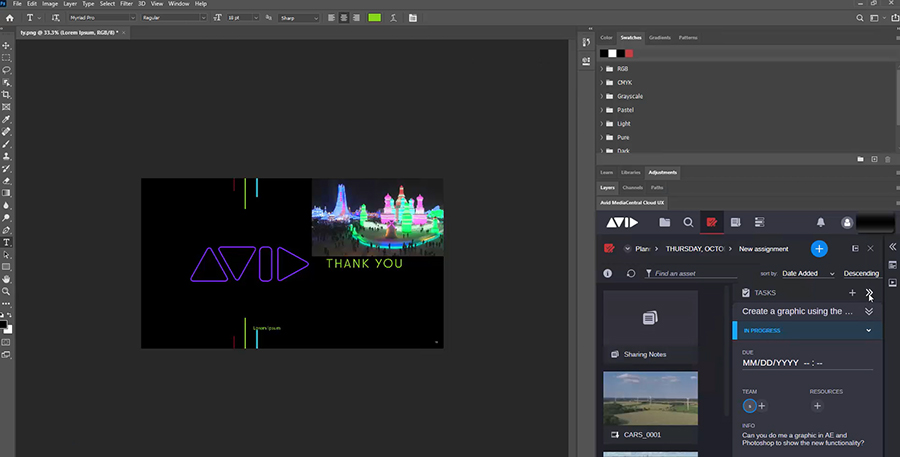Viewport: 900px width, 457px height.
Task: Open the red Avid assignments app icon
Action: pos(712,222)
